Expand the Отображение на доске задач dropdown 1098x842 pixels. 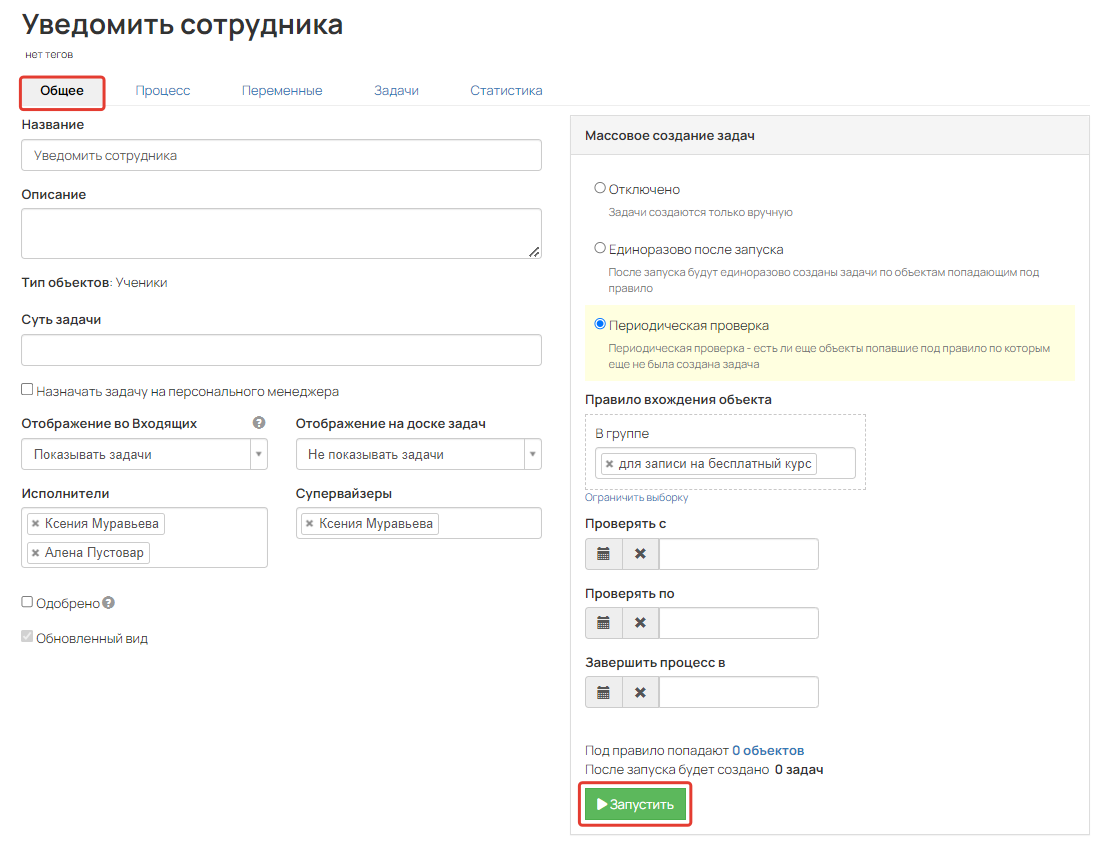[533, 454]
